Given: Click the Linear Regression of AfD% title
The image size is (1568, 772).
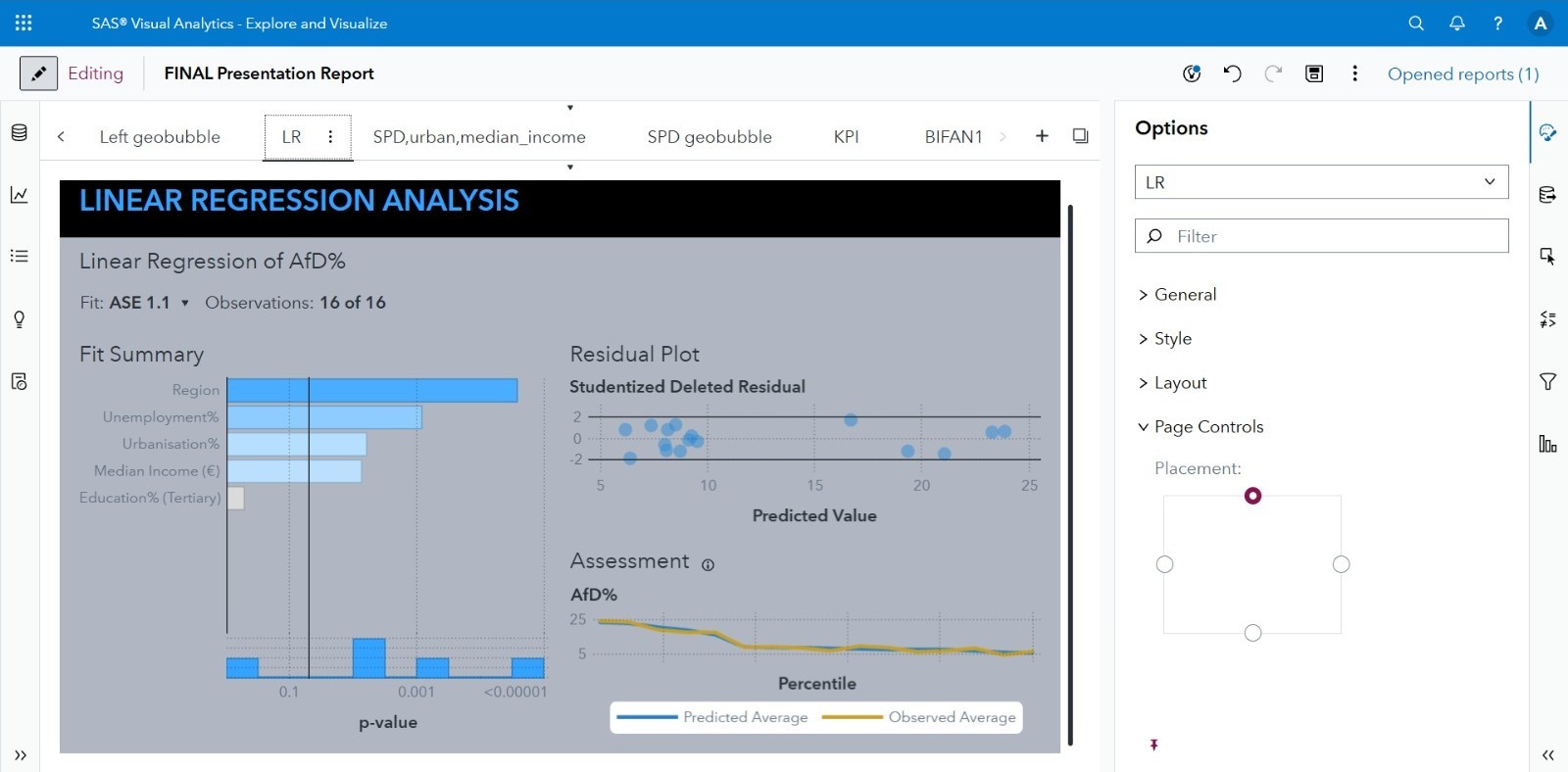Looking at the screenshot, I should pyautogui.click(x=213, y=262).
